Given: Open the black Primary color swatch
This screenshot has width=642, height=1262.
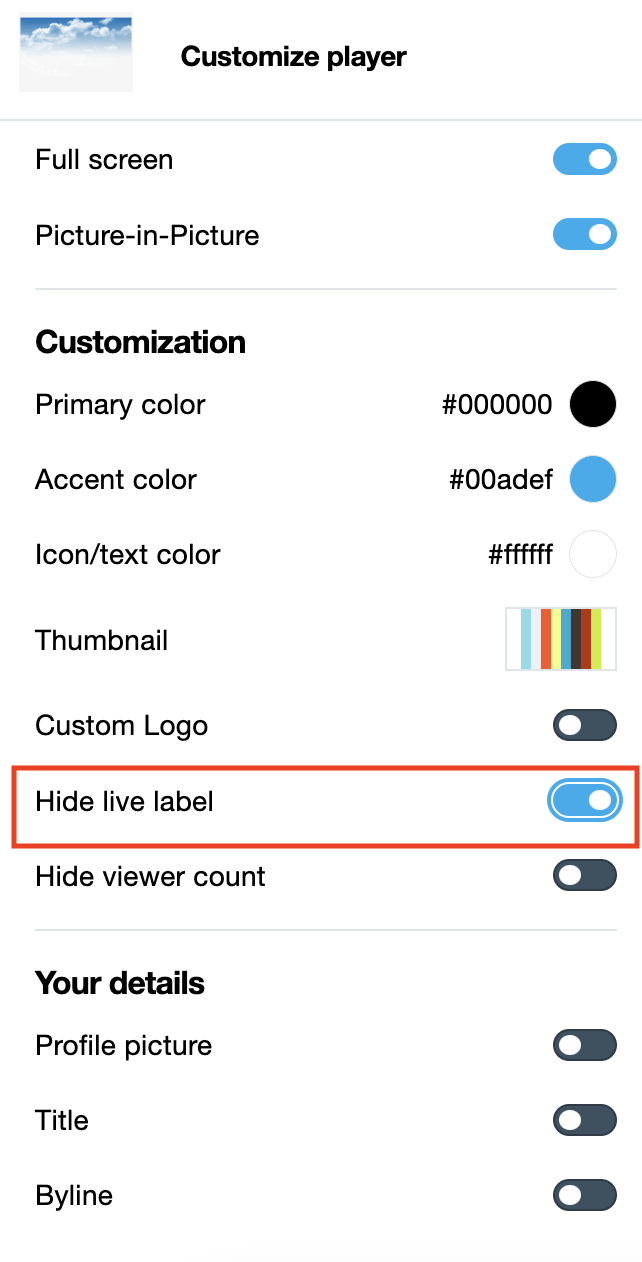Looking at the screenshot, I should click(x=593, y=404).
